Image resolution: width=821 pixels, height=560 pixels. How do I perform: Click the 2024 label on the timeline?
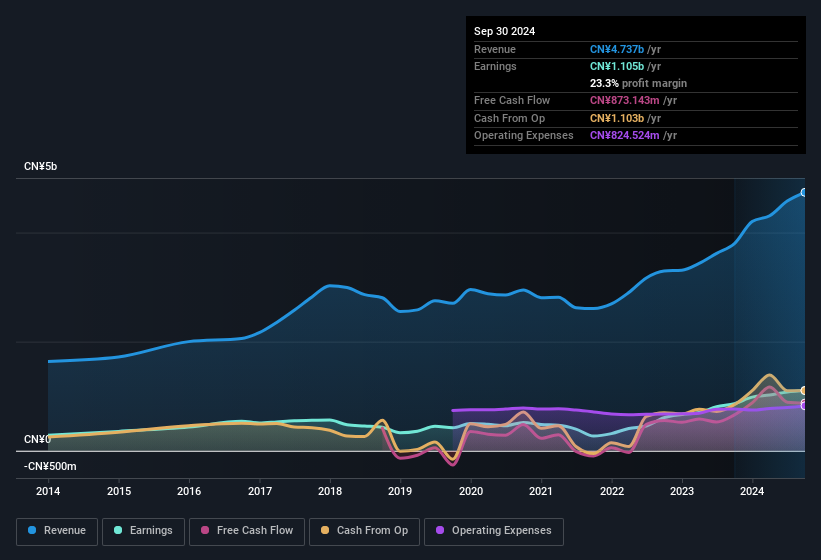click(x=752, y=491)
